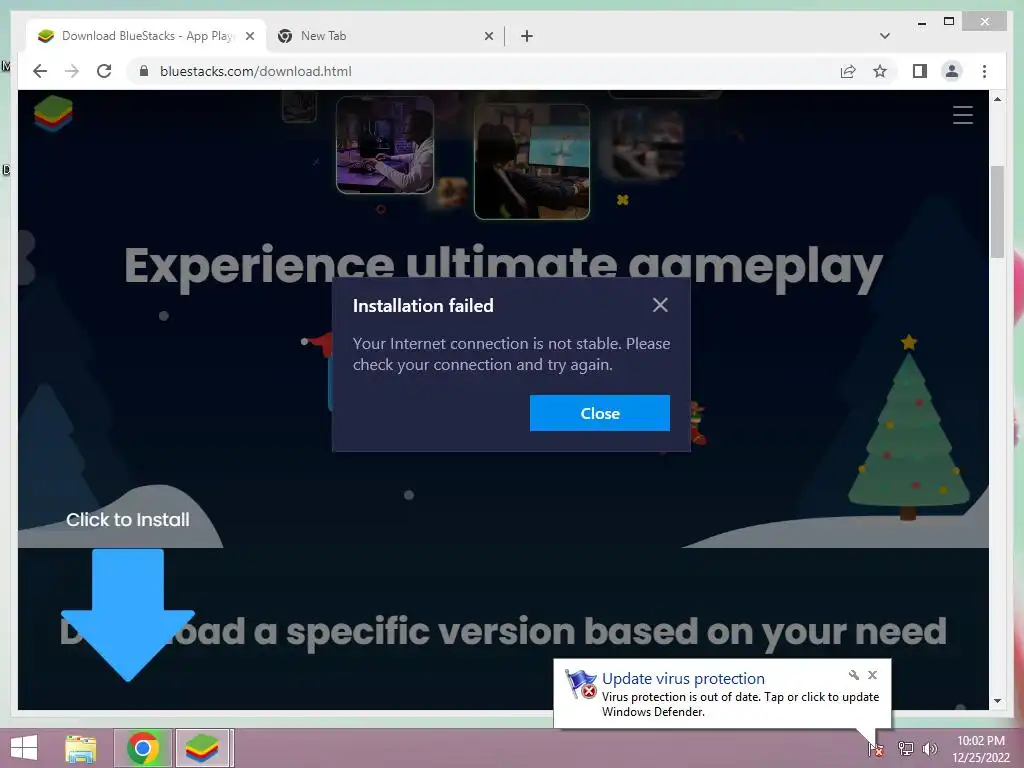Click the browser forward arrow
This screenshot has height=768, width=1024.
point(72,71)
